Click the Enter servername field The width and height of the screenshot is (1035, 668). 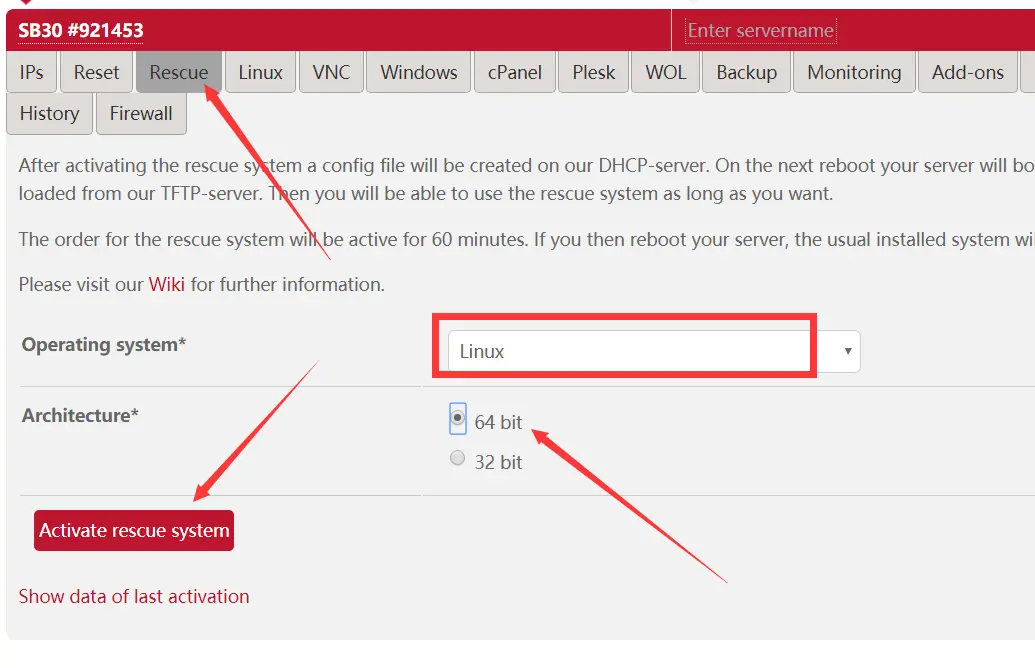pos(760,31)
